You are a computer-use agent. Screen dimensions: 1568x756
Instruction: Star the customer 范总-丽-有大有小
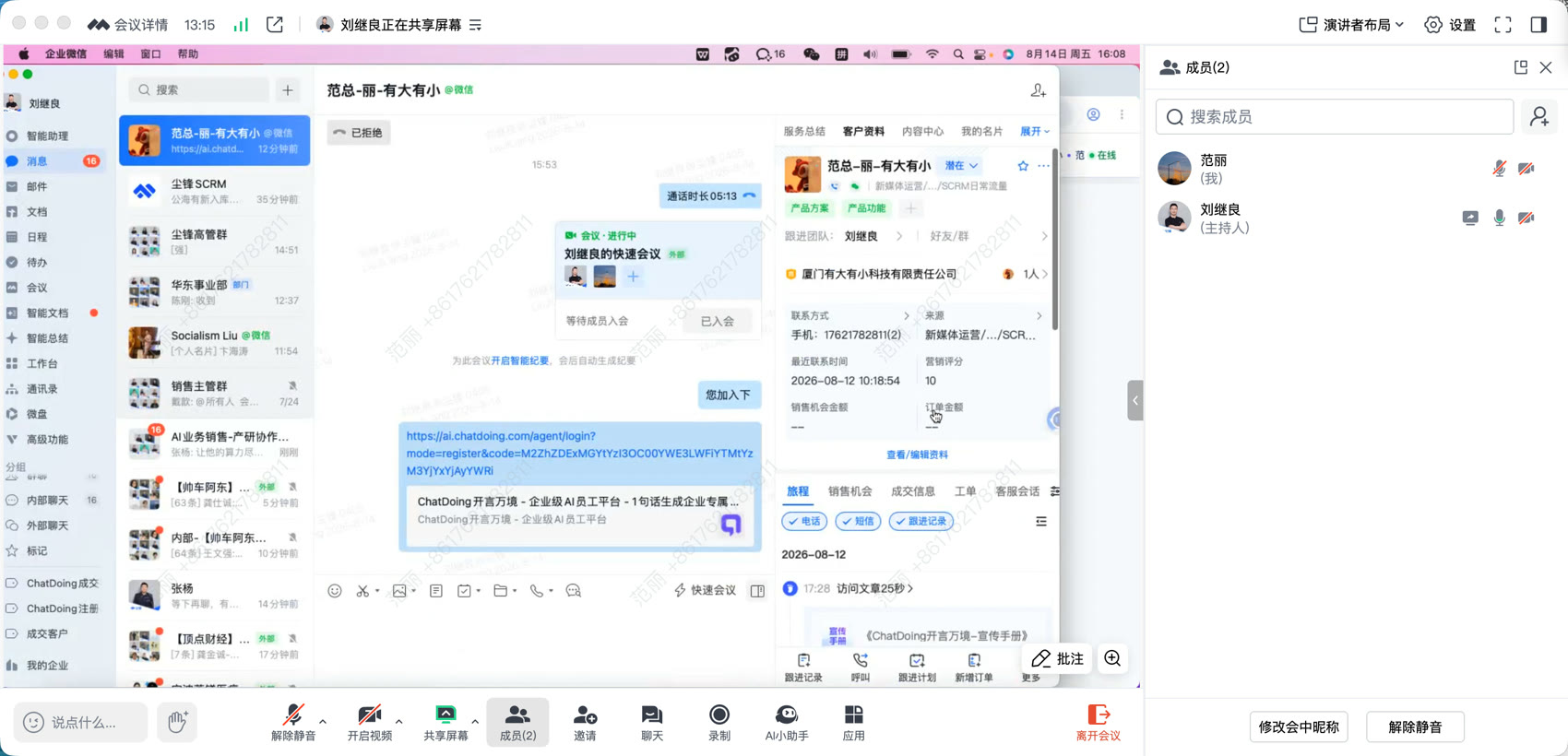coord(1023,166)
